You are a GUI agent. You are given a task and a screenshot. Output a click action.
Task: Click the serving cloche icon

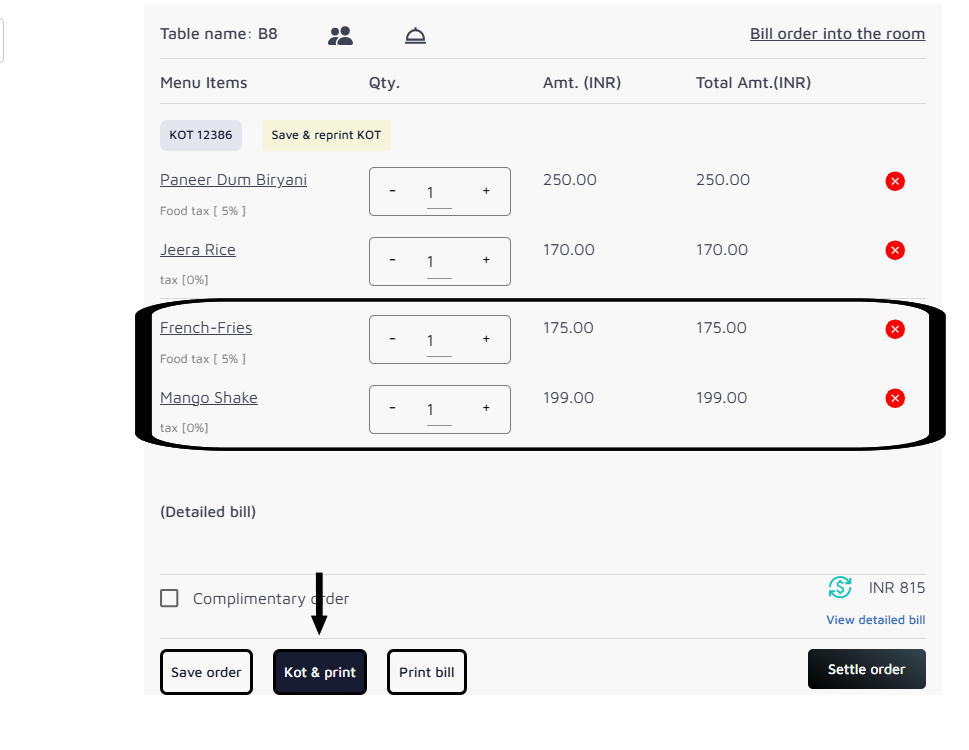click(415, 36)
